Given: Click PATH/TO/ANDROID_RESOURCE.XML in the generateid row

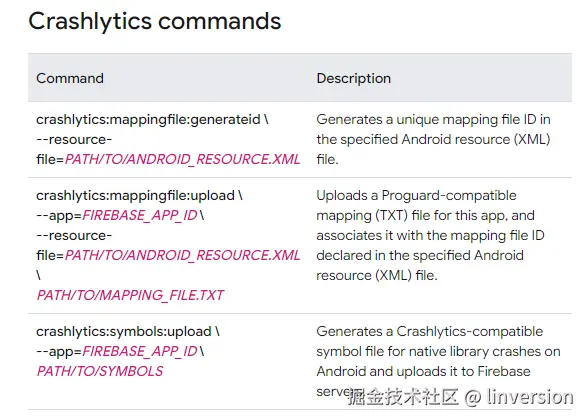Looking at the screenshot, I should coord(182,160).
